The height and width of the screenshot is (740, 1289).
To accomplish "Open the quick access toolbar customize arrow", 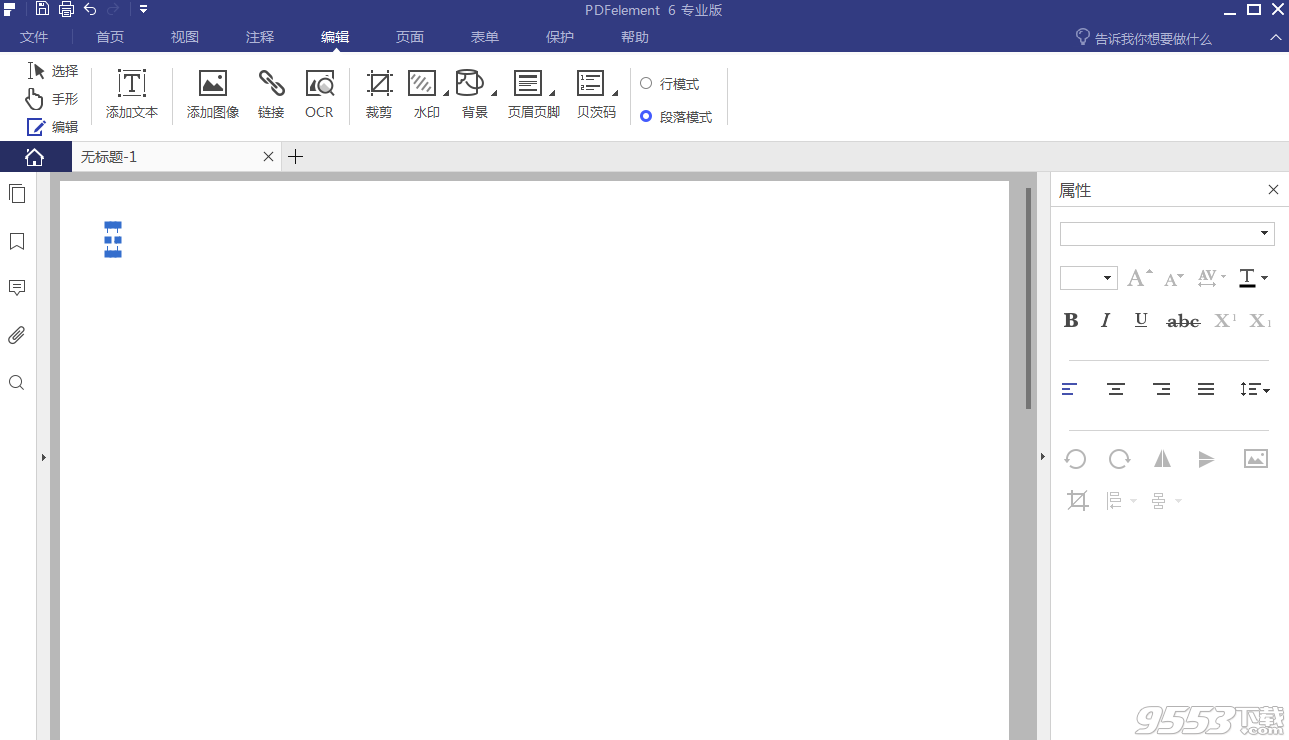I will pyautogui.click(x=144, y=9).
